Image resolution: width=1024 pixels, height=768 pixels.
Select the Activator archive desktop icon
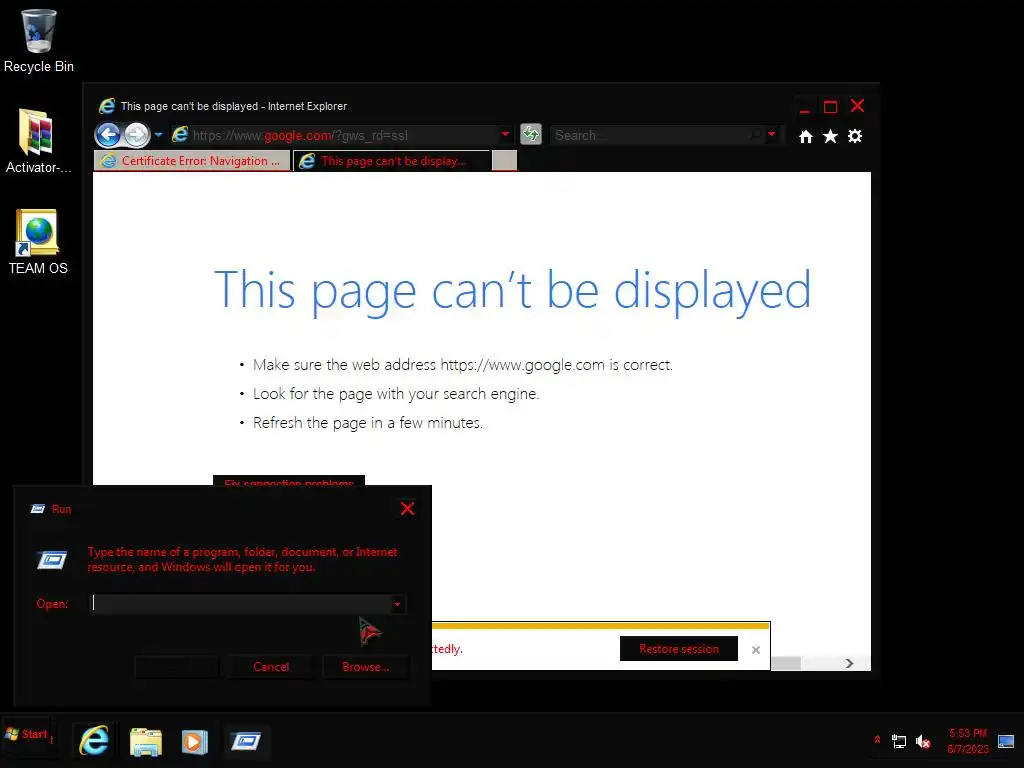38,142
